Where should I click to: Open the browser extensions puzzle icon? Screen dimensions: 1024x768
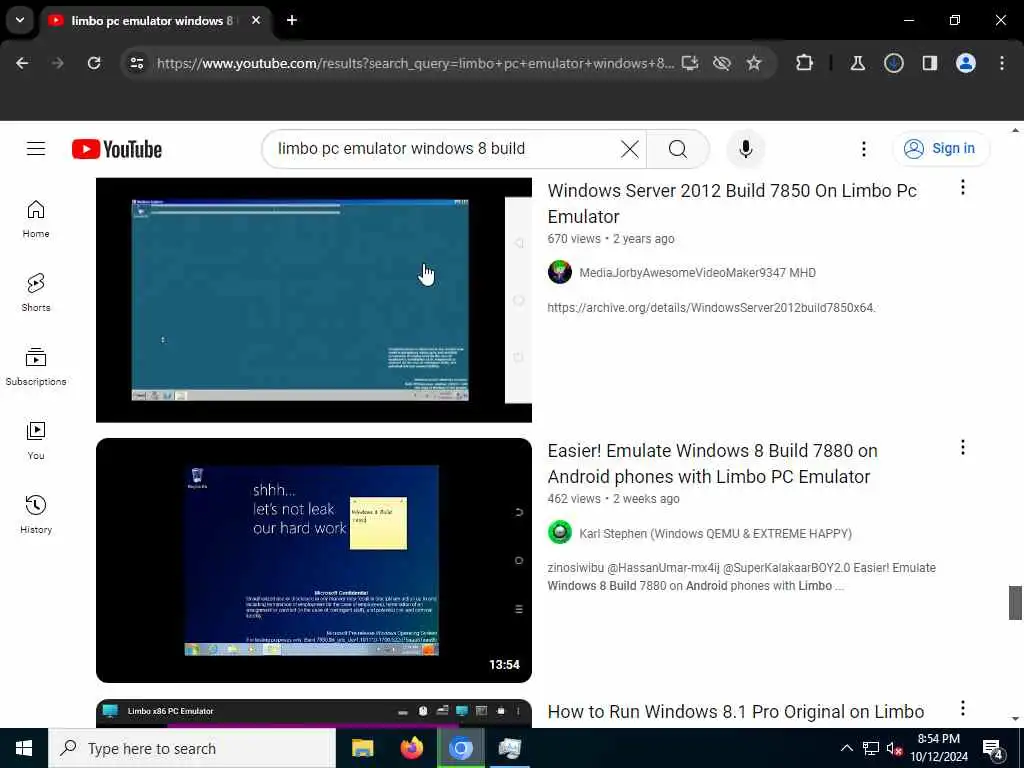805,63
